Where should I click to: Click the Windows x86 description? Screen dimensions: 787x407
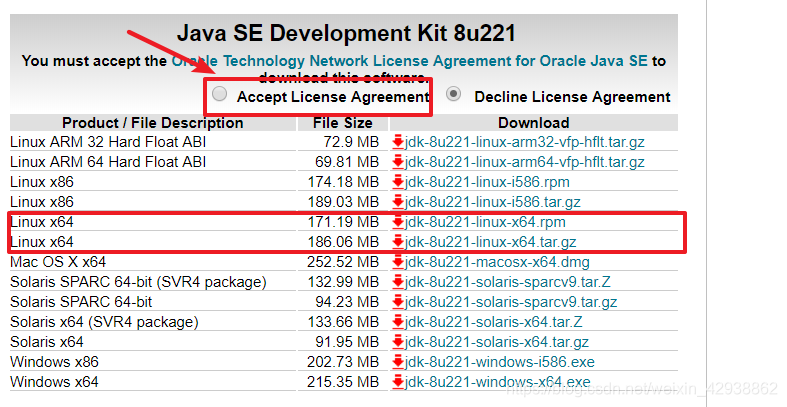pos(54,362)
